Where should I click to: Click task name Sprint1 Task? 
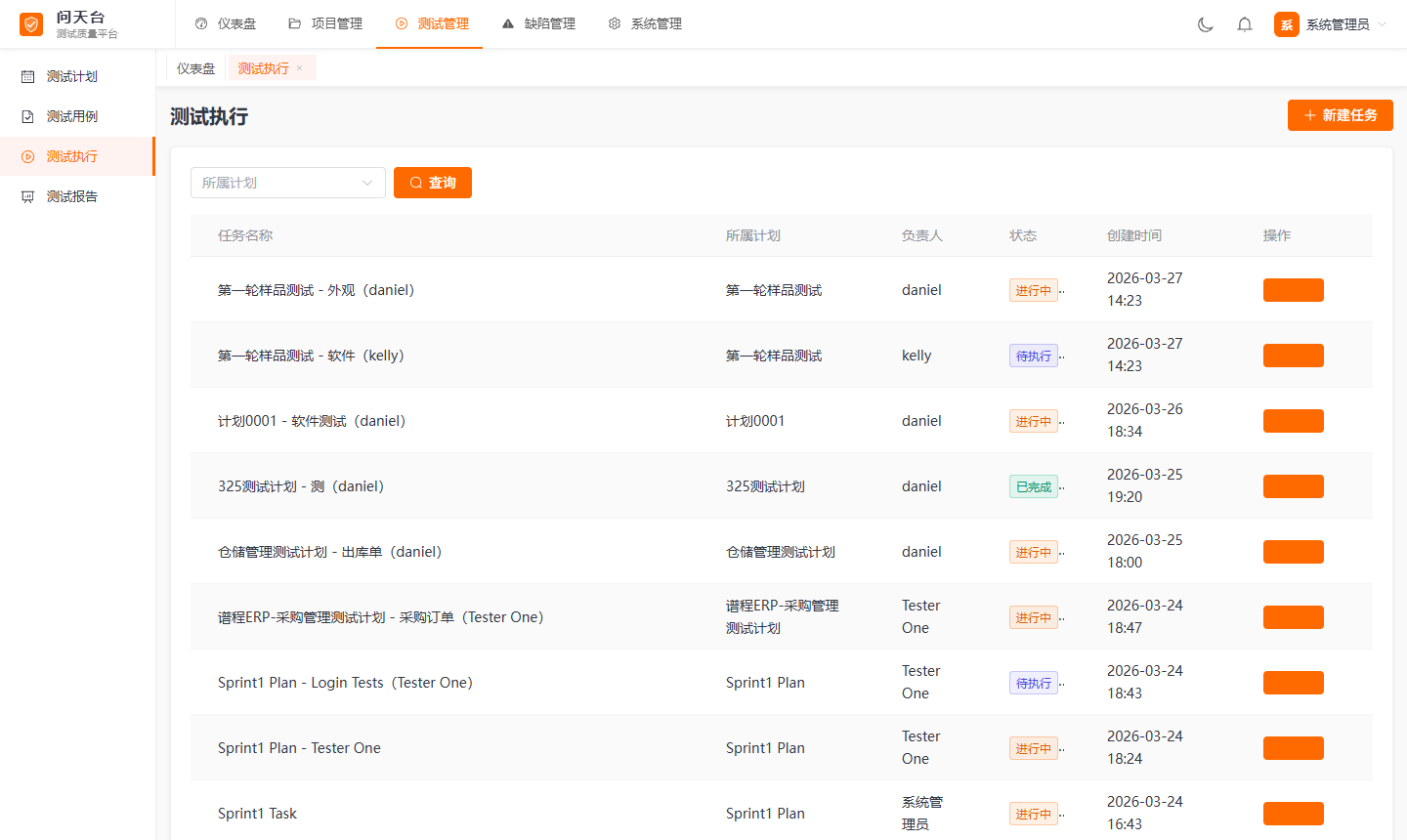tap(257, 814)
